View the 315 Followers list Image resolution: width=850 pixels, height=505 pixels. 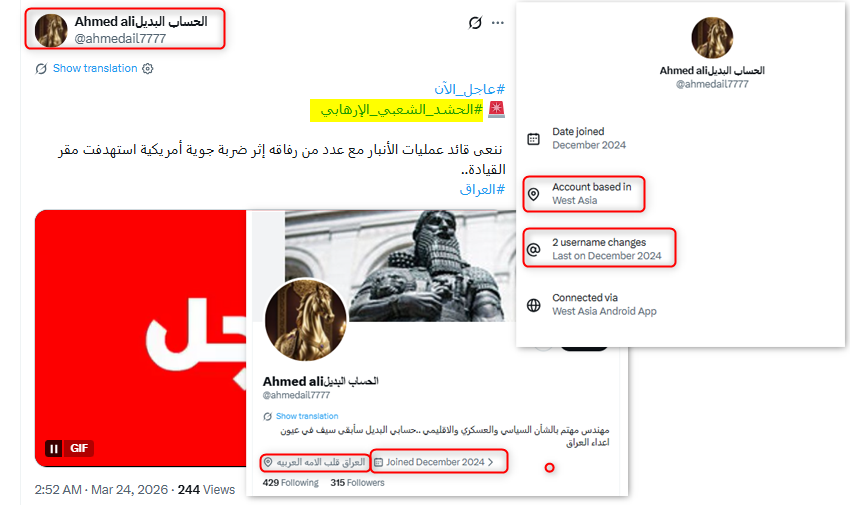tap(357, 483)
